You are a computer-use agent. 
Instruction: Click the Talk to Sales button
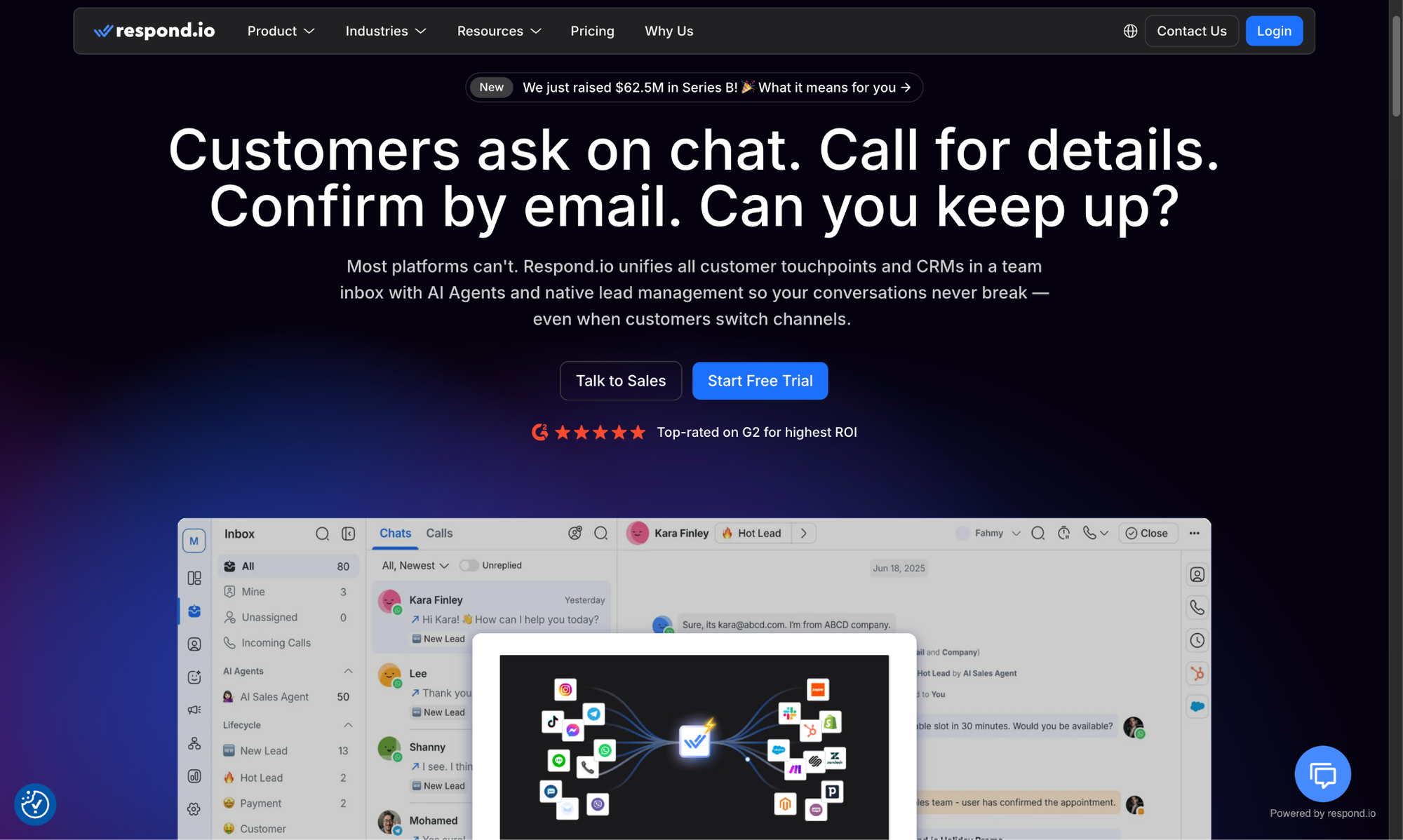pyautogui.click(x=621, y=381)
